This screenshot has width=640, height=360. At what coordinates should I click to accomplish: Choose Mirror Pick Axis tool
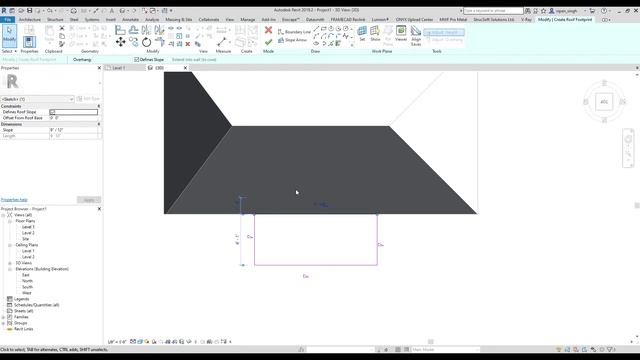tap(147, 29)
